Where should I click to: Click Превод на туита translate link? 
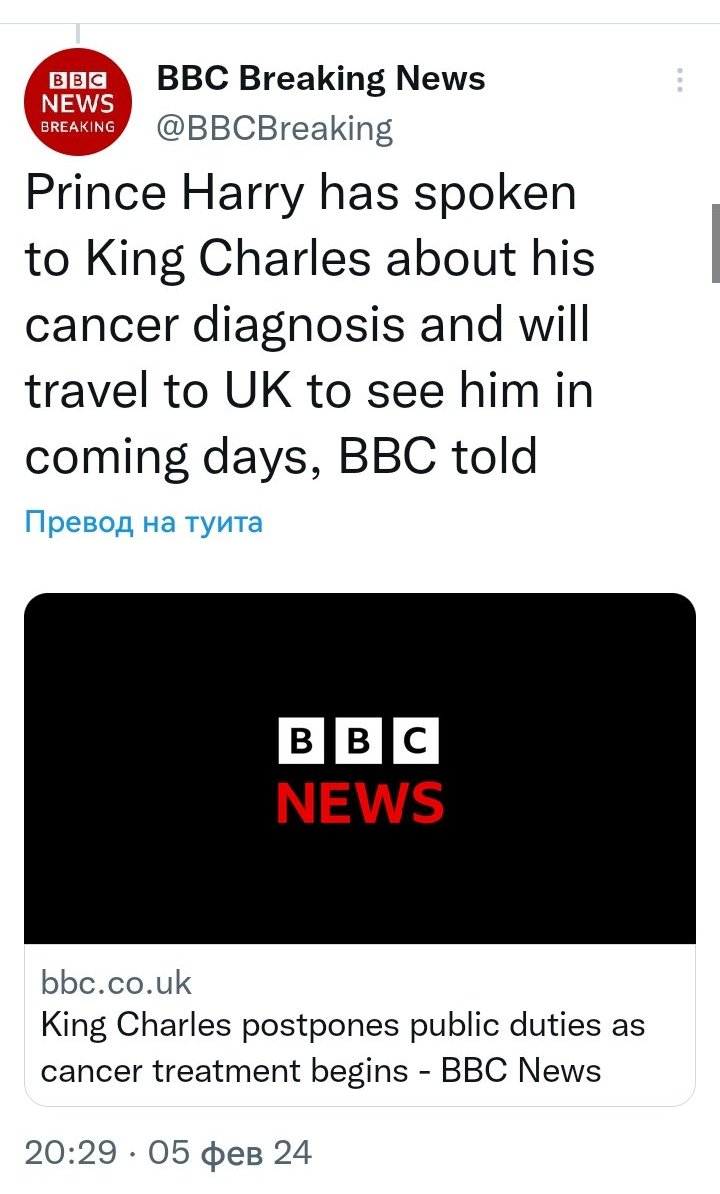pos(143,522)
